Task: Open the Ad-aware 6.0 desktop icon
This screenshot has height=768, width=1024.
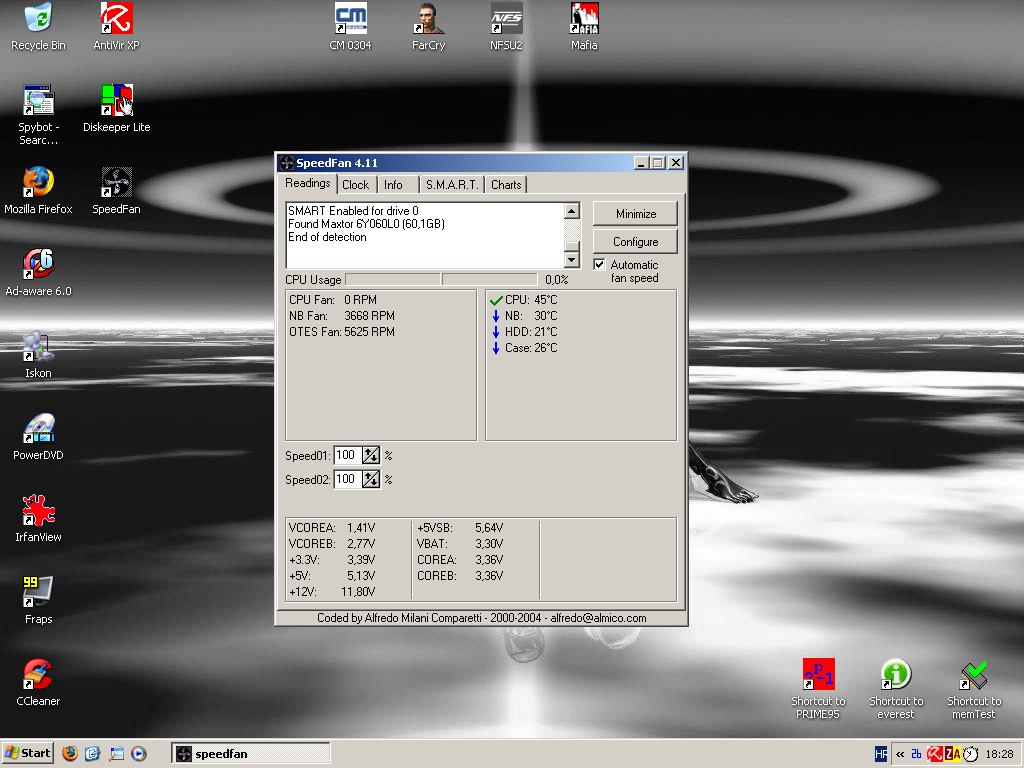Action: (x=38, y=265)
